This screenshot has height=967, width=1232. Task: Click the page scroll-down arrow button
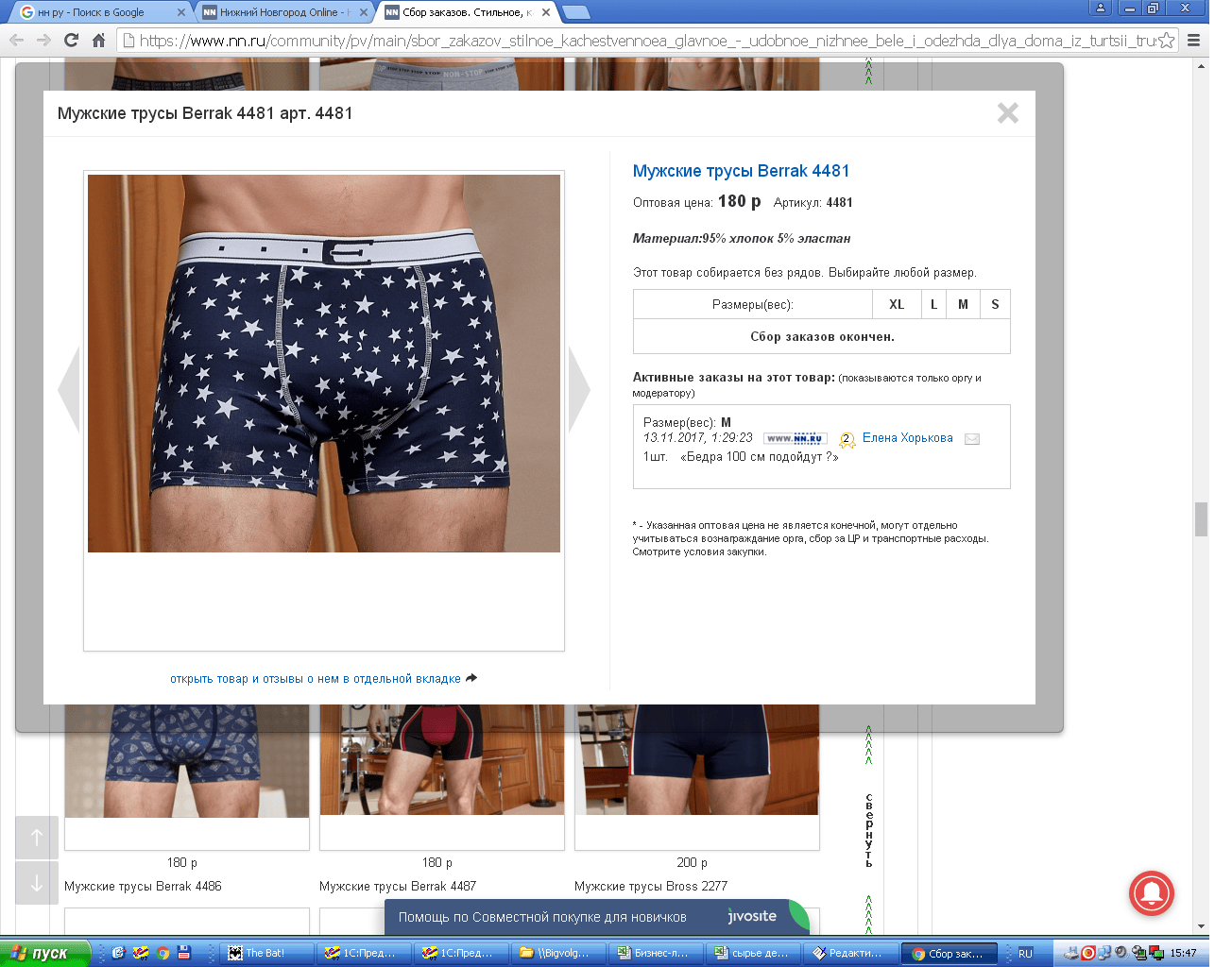click(37, 883)
